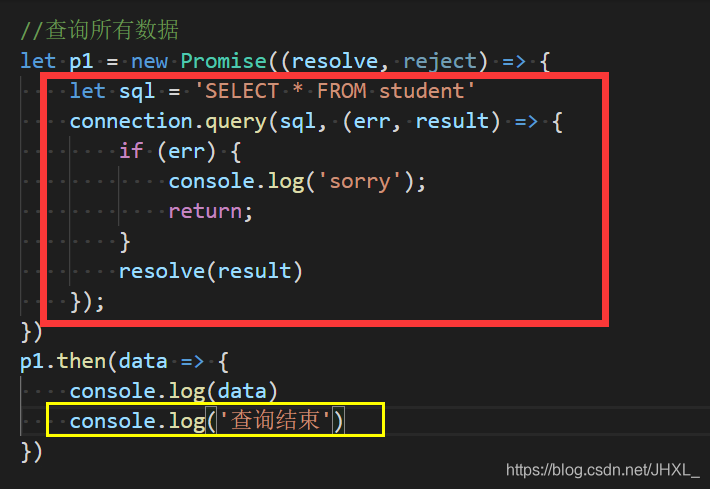Click the closing brace of if block

[125, 242]
